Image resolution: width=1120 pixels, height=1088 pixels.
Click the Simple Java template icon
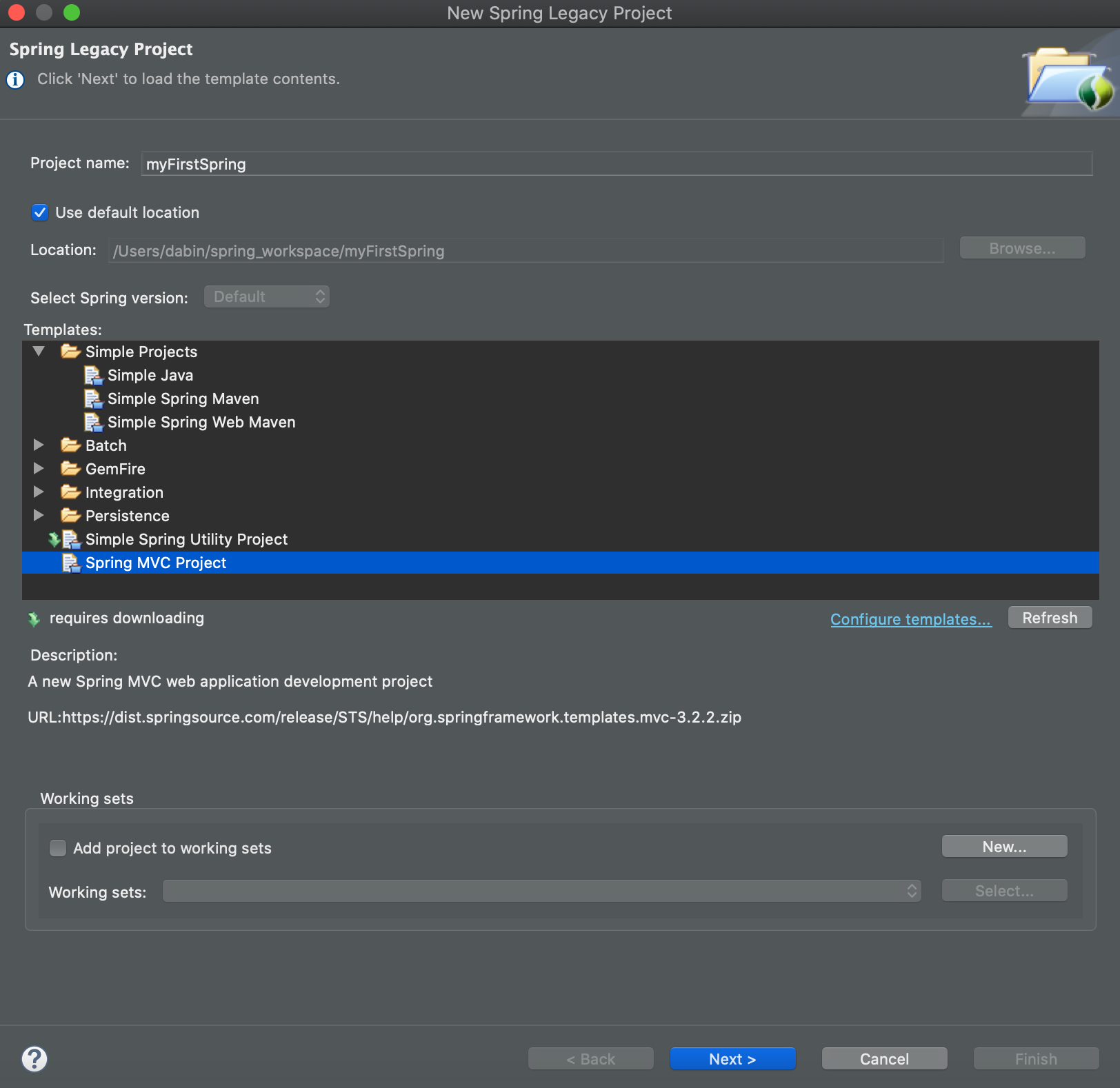[93, 375]
